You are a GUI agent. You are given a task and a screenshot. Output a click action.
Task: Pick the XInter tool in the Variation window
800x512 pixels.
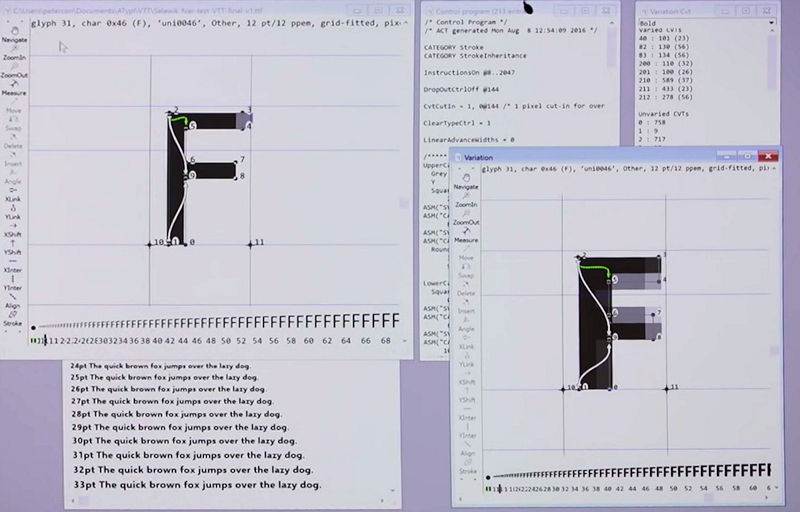pyautogui.click(x=466, y=412)
